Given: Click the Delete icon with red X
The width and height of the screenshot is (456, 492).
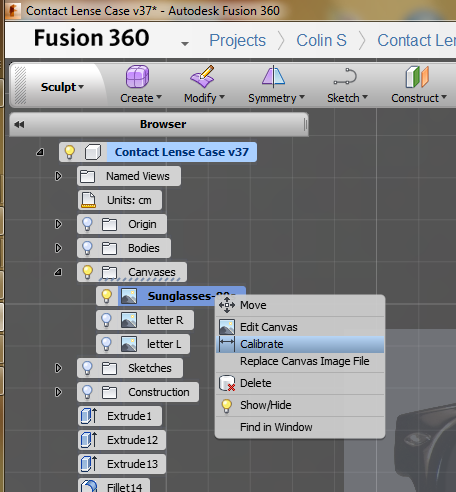Looking at the screenshot, I should (x=227, y=383).
